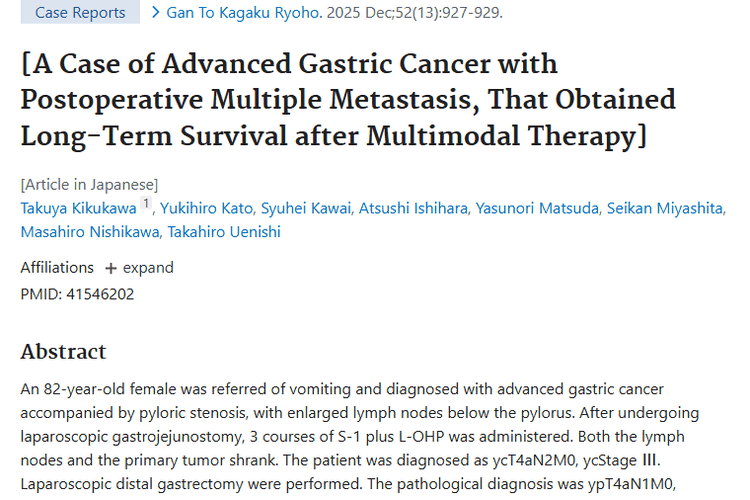Click the chevron arrow before the journal name
The width and height of the screenshot is (750, 500).
(x=156, y=13)
